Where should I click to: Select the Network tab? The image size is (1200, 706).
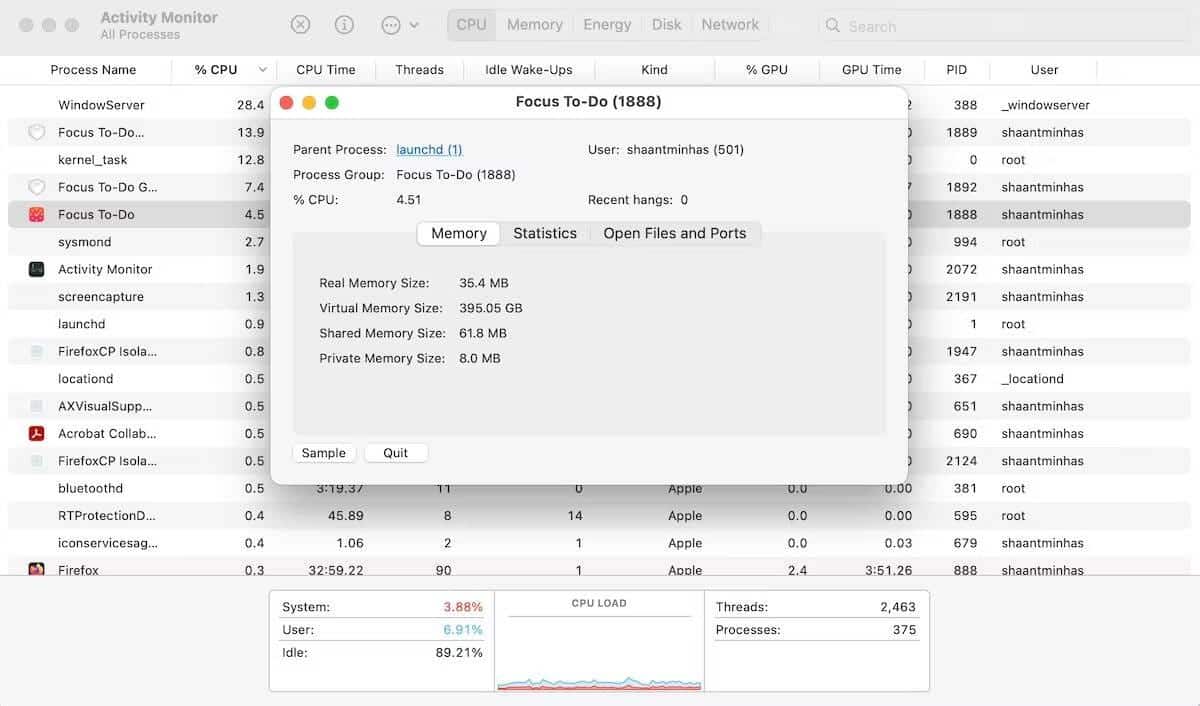(730, 24)
